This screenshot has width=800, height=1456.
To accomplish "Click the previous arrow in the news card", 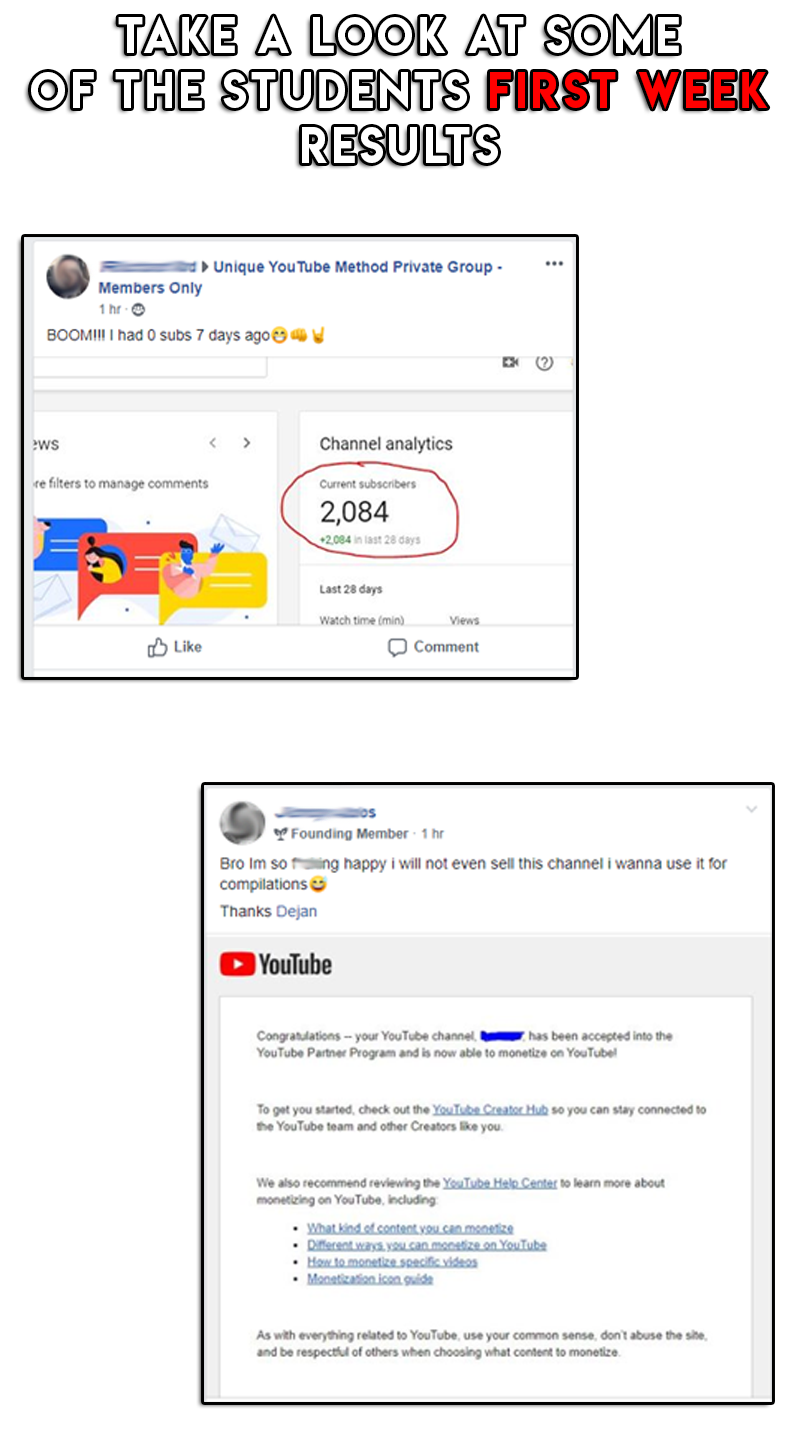I will [x=212, y=443].
